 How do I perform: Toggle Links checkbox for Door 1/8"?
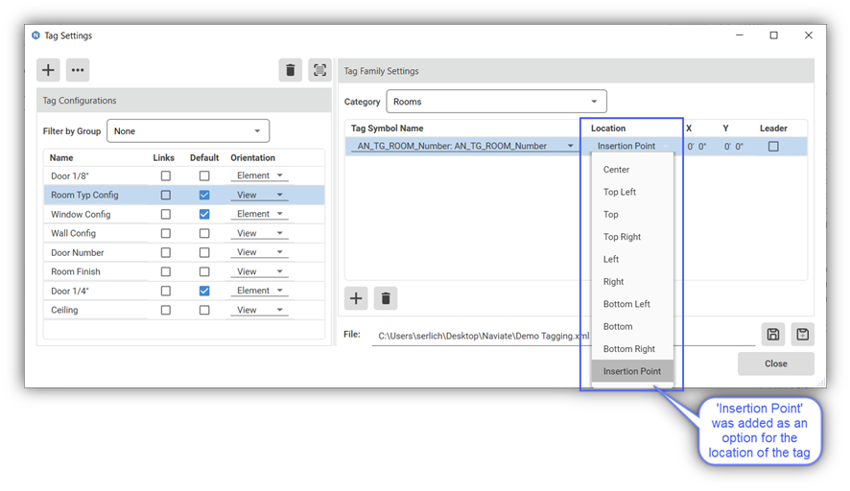coord(165,176)
